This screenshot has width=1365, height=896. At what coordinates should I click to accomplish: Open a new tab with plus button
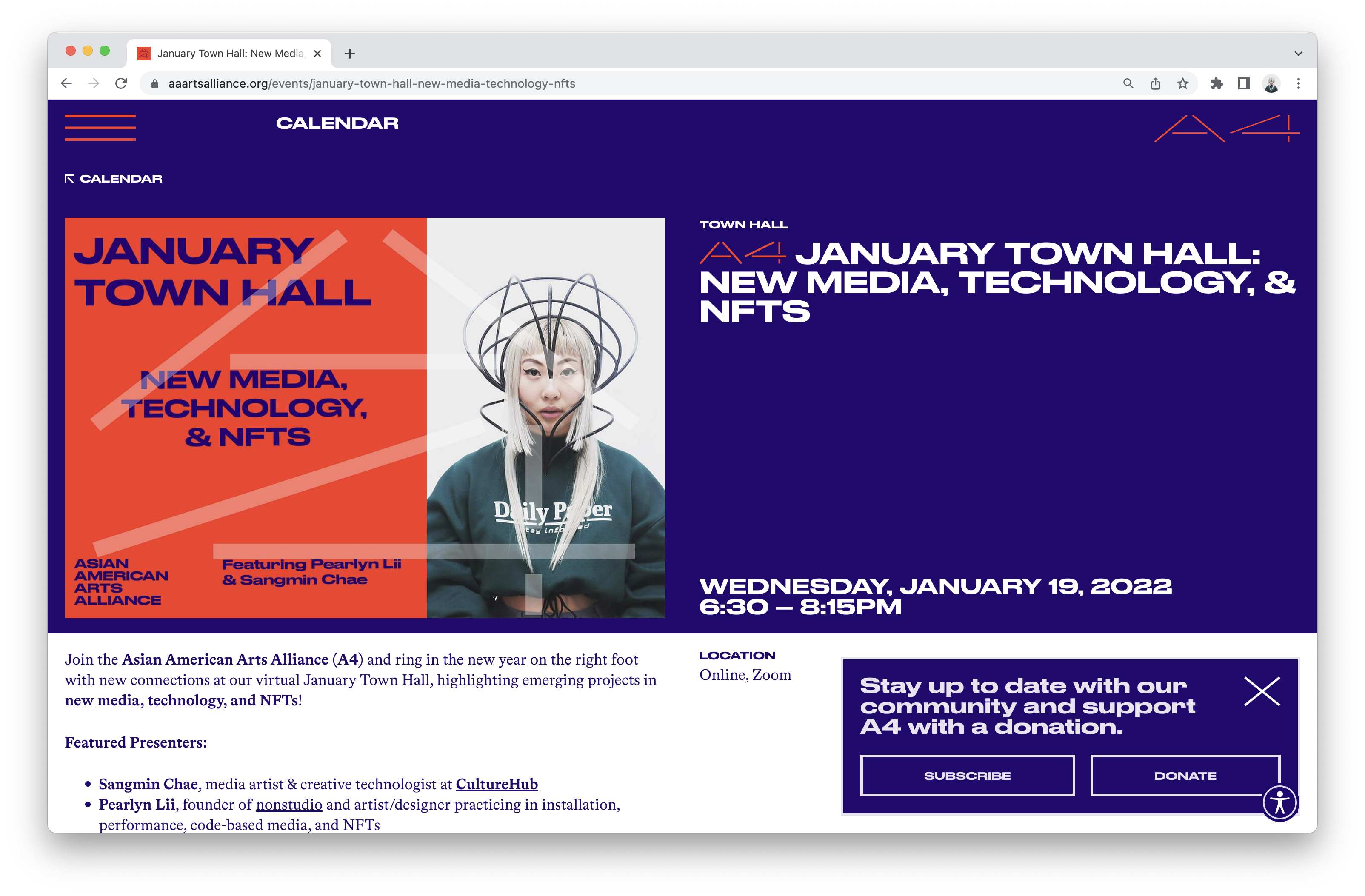pos(349,53)
